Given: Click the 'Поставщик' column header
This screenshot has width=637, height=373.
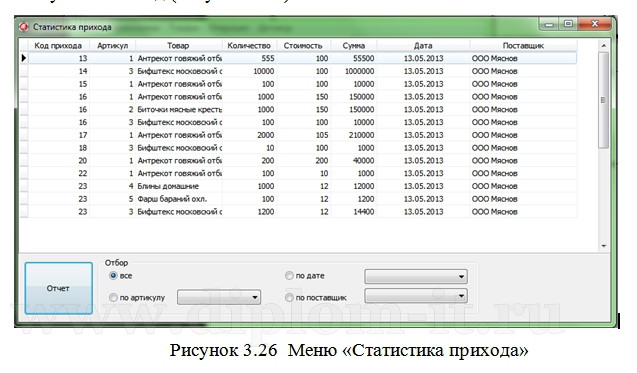Looking at the screenshot, I should [x=523, y=46].
